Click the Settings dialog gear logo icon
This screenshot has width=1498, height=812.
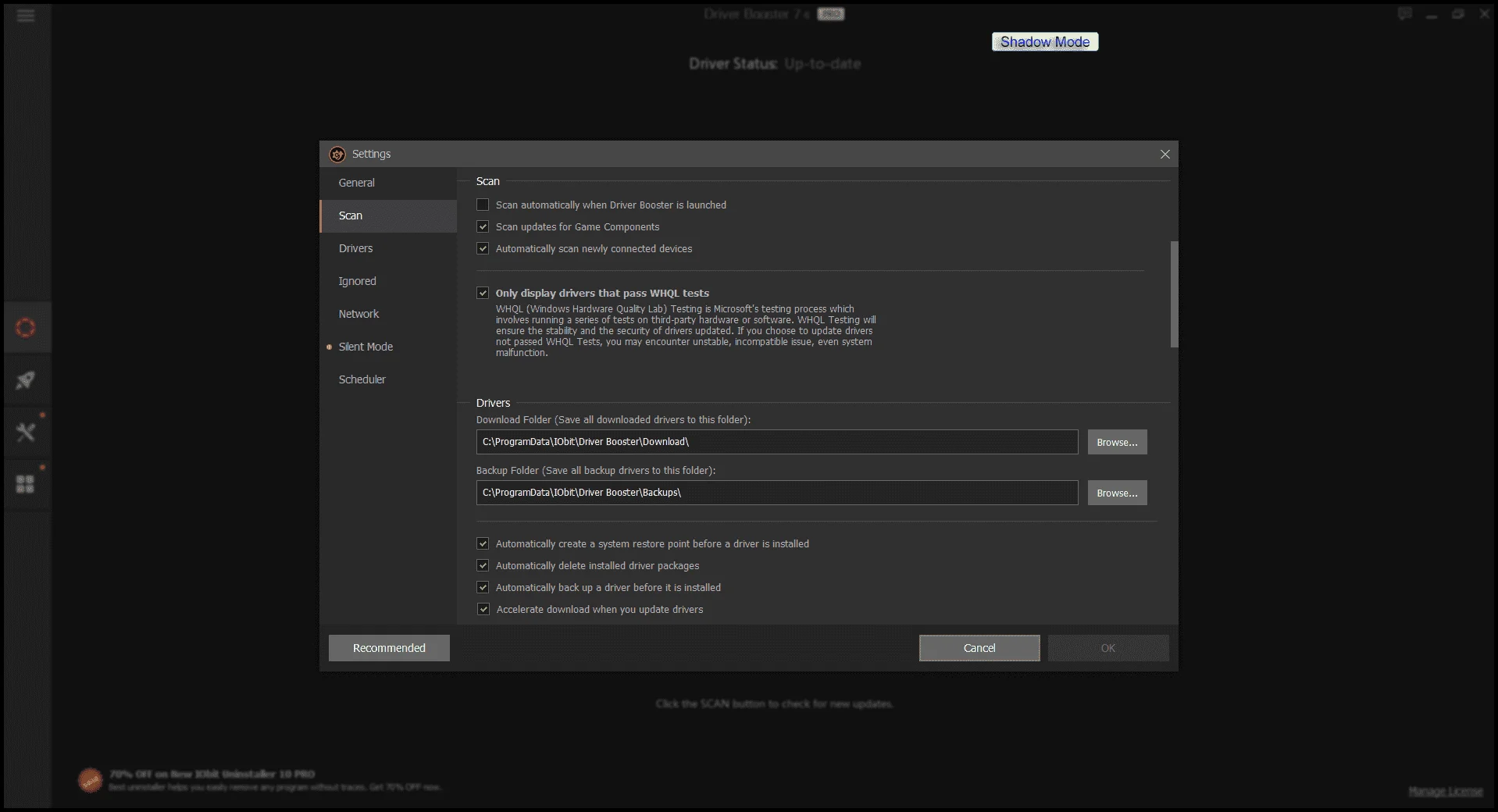click(x=337, y=155)
